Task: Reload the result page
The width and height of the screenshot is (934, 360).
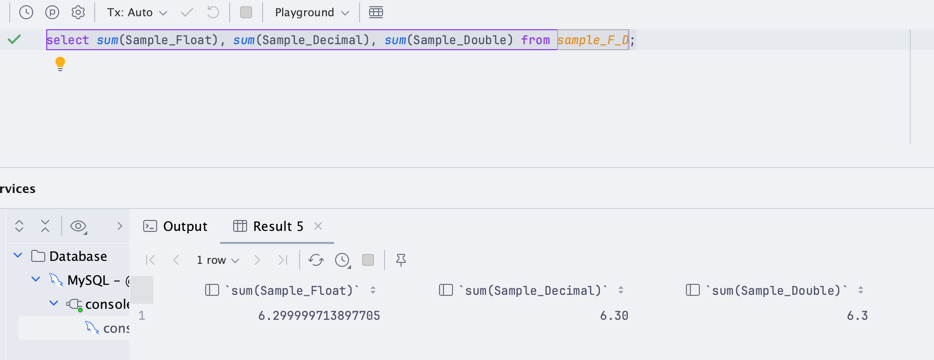Action: coord(316,260)
